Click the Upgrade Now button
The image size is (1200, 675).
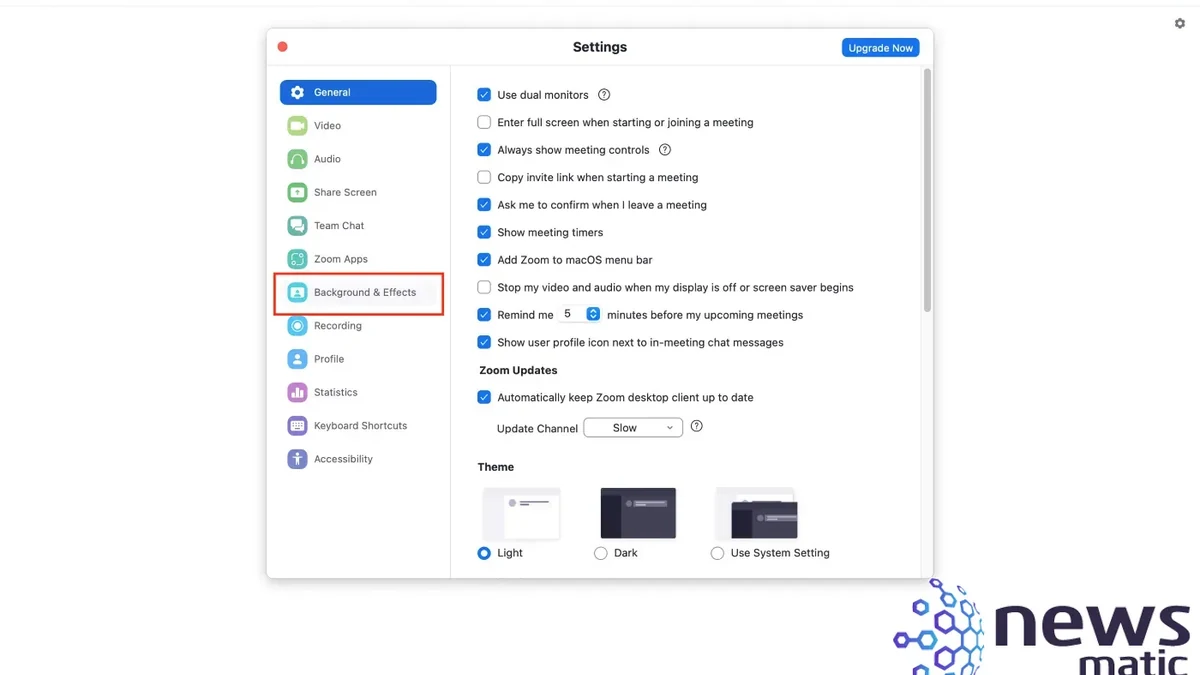(x=881, y=48)
